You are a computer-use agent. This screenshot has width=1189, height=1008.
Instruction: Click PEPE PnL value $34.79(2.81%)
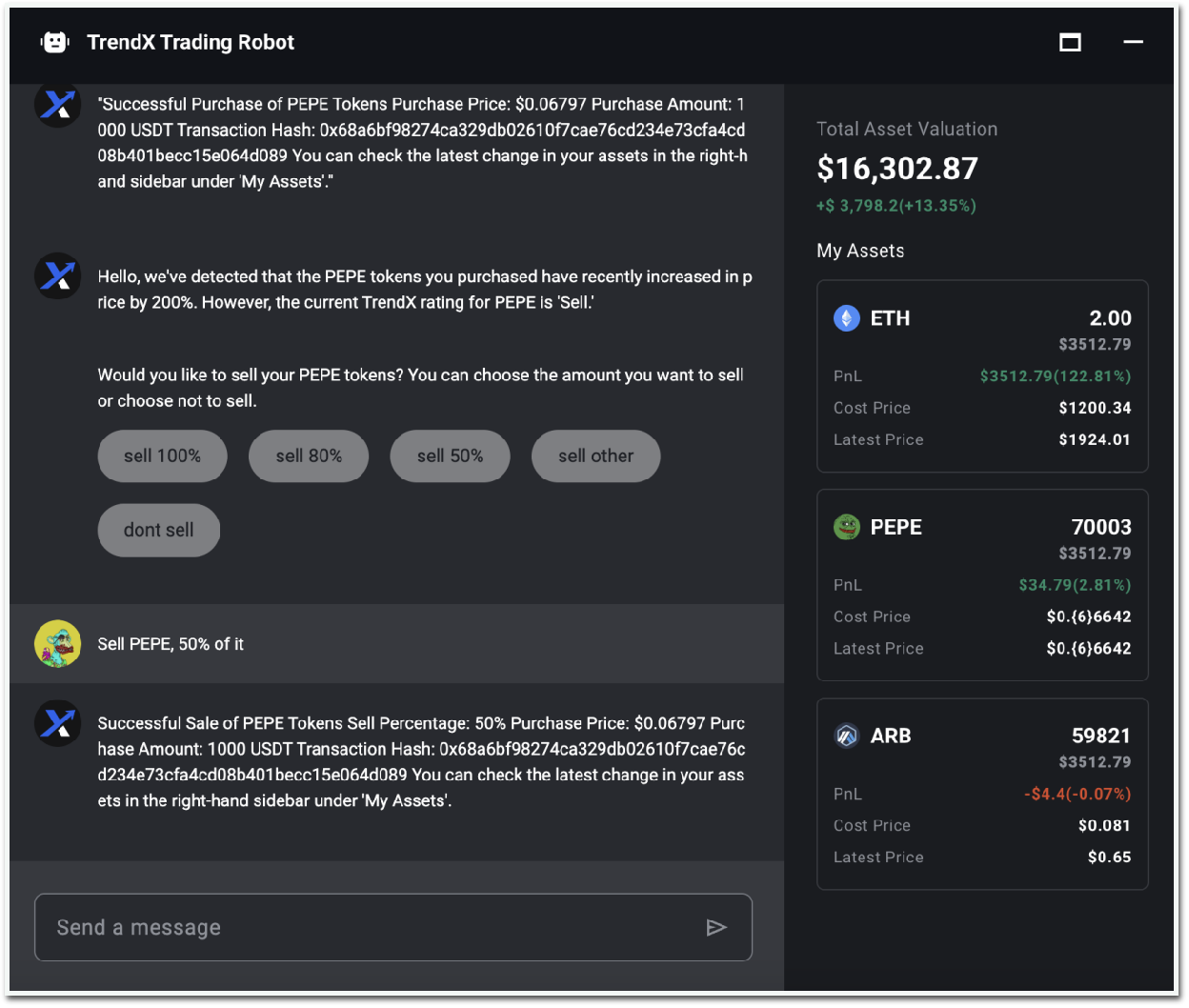point(1075,585)
